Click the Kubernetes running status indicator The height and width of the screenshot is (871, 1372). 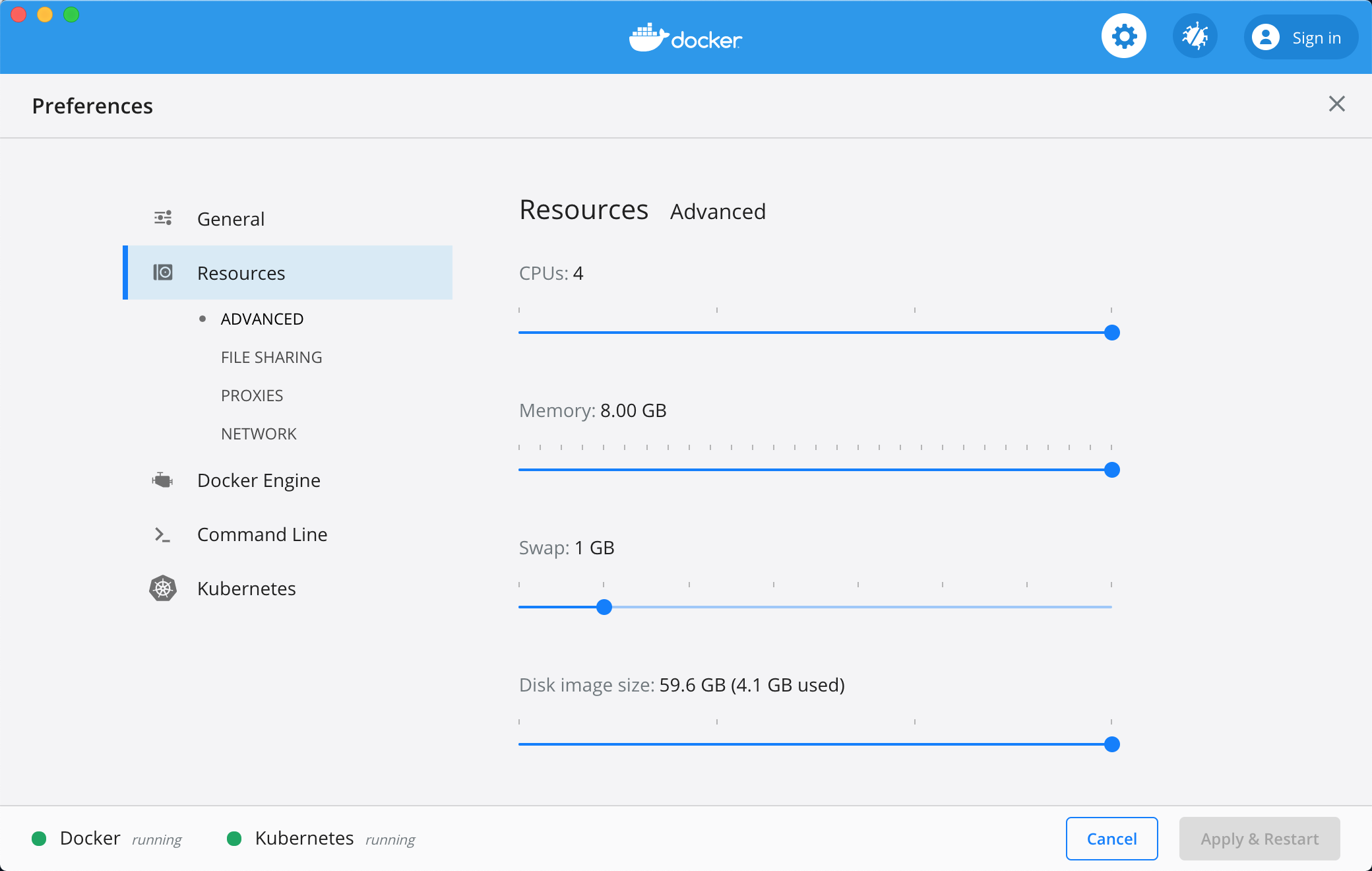(x=234, y=839)
